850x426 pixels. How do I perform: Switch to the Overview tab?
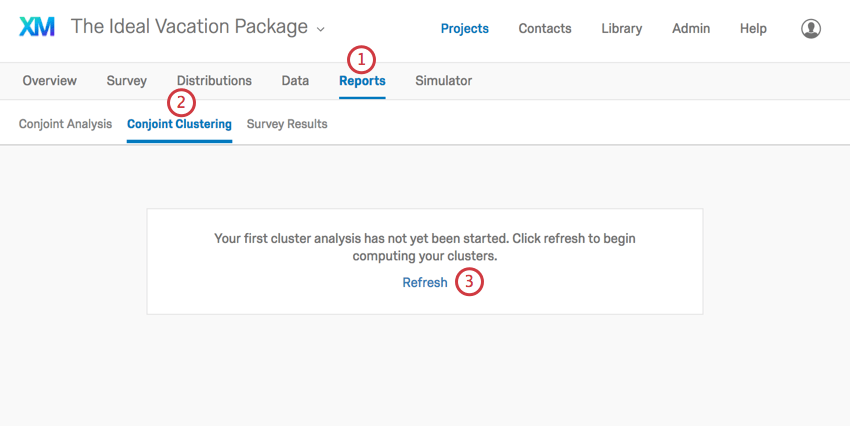pyautogui.click(x=49, y=81)
